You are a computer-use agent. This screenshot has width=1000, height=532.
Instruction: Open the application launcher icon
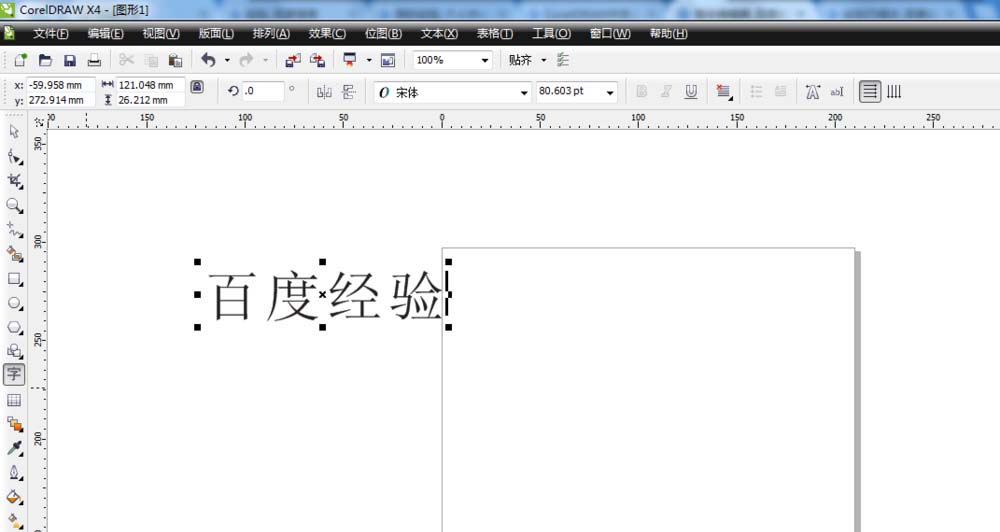tap(350, 60)
